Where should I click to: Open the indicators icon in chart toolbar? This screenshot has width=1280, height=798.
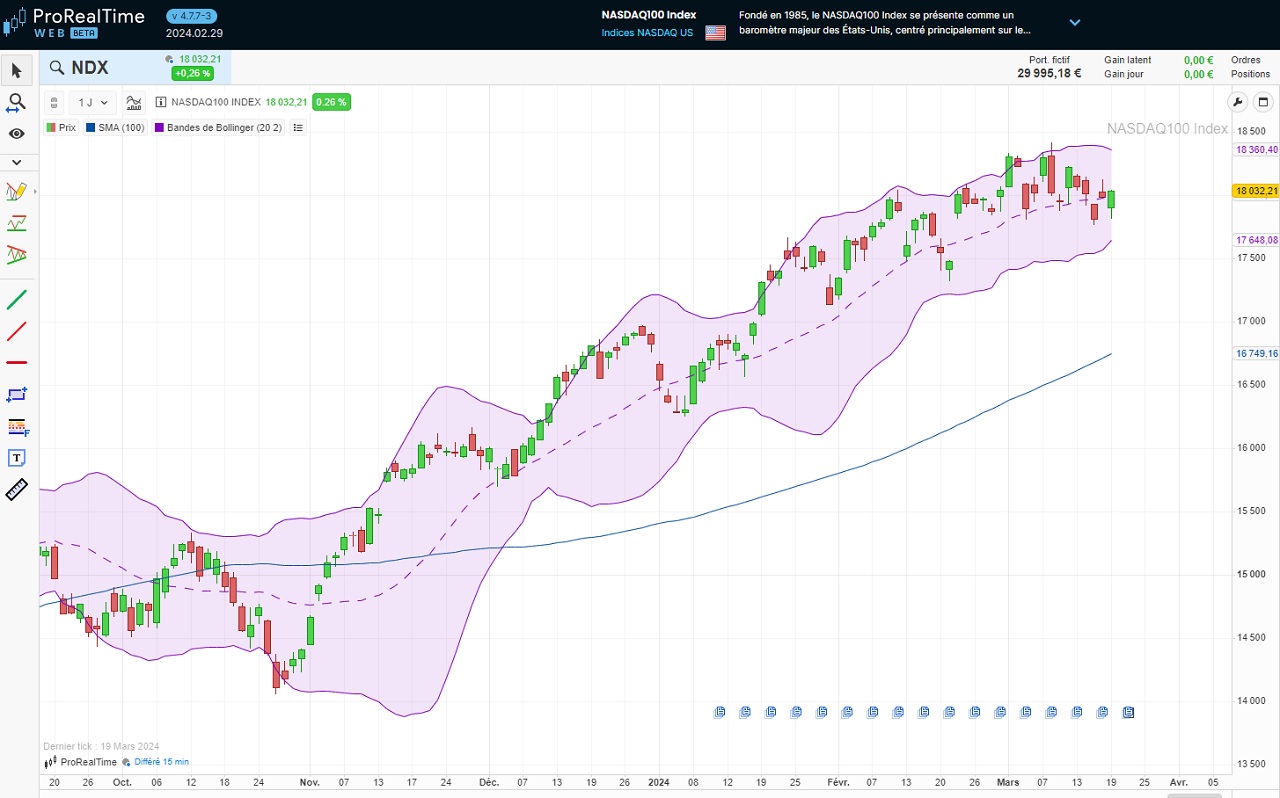(135, 102)
